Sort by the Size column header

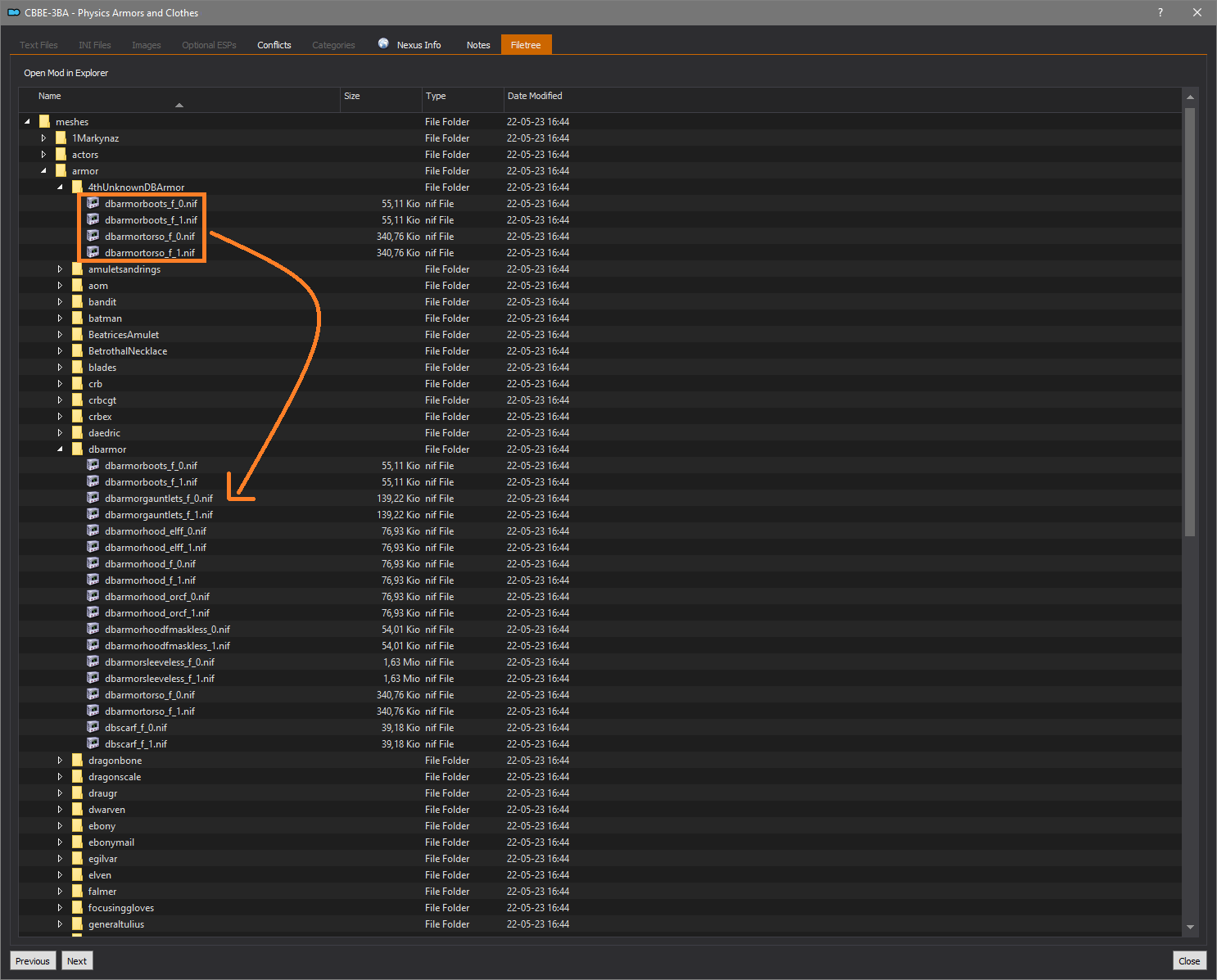point(381,100)
